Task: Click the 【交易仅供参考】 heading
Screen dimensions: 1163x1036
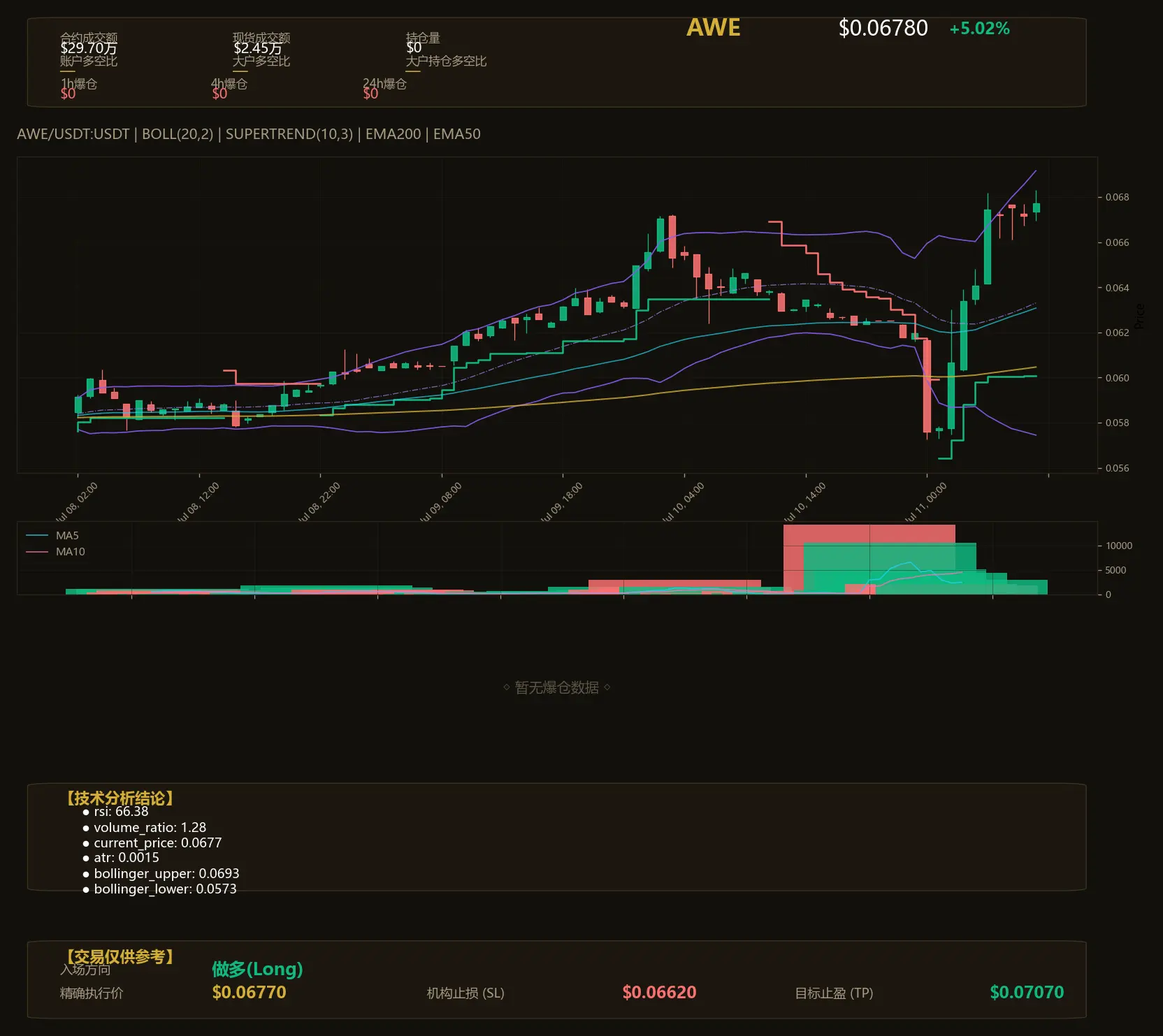Action: pos(120,956)
